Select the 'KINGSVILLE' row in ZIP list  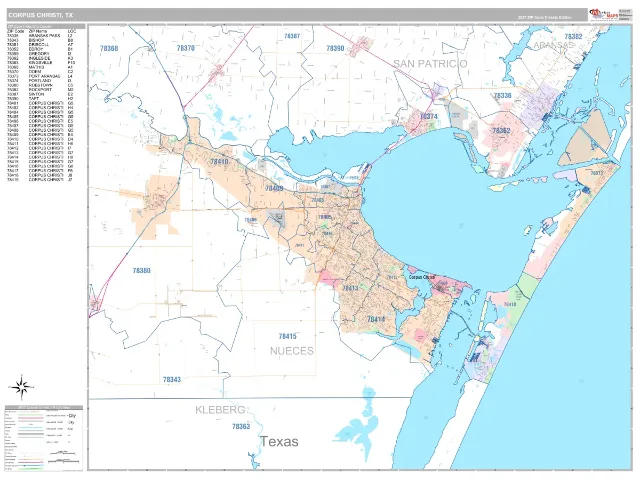coord(41,63)
